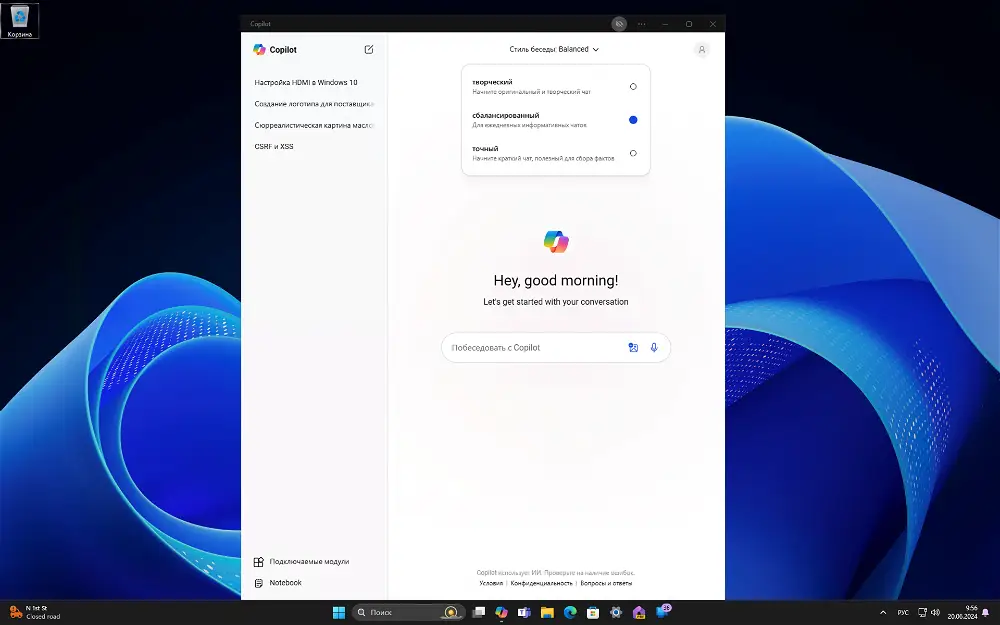Click the crossed-eye icon in title bar
Image resolution: width=1000 pixels, height=625 pixels.
tap(619, 24)
